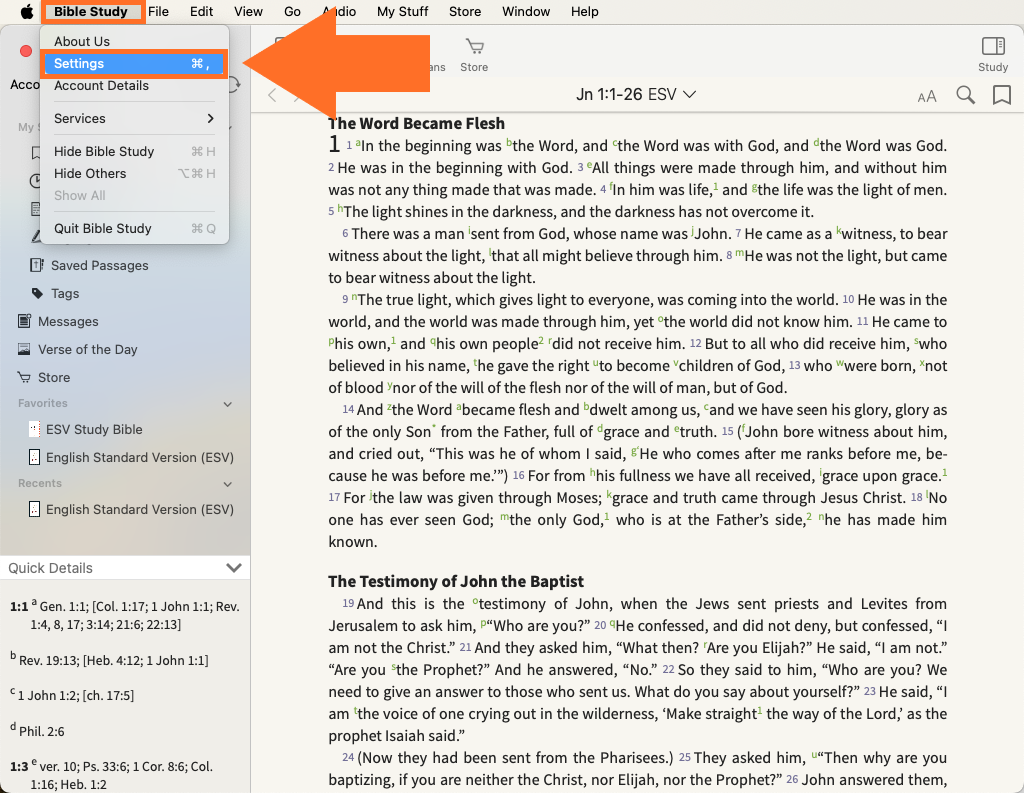Collapse the Quick Details panel
This screenshot has height=793, width=1024.
234,568
